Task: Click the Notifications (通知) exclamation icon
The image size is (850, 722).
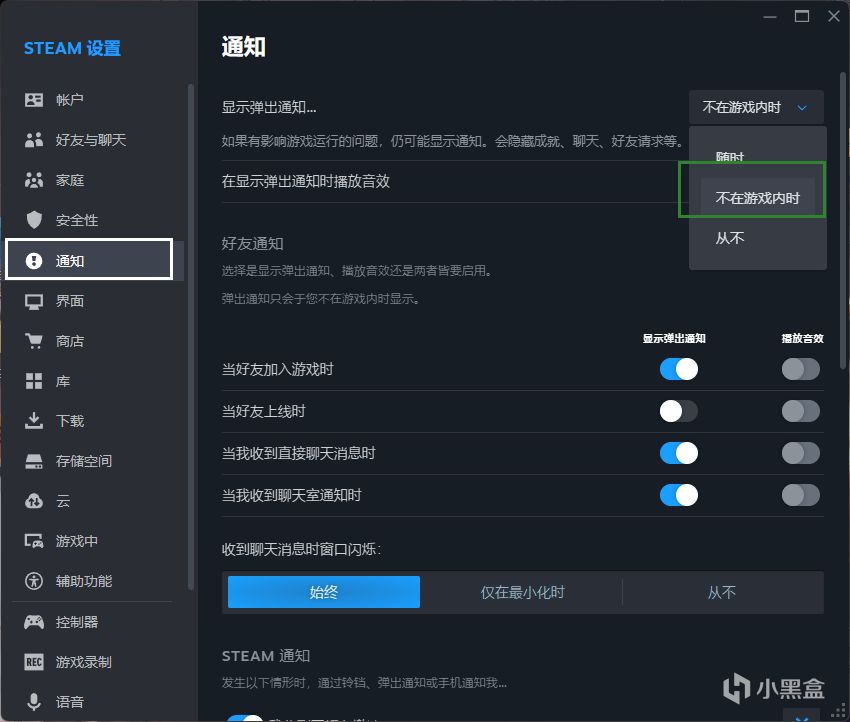Action: tap(34, 261)
